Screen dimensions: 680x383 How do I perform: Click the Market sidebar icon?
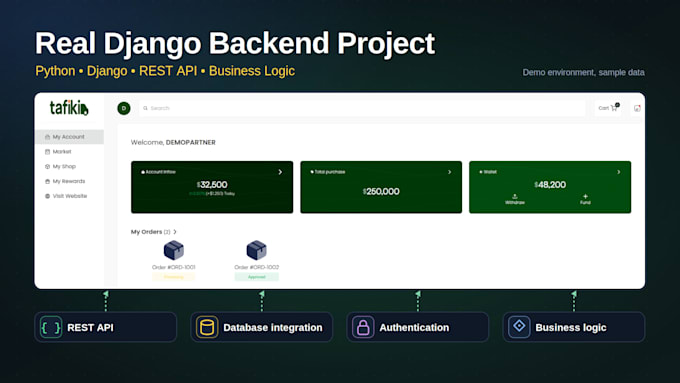click(47, 151)
